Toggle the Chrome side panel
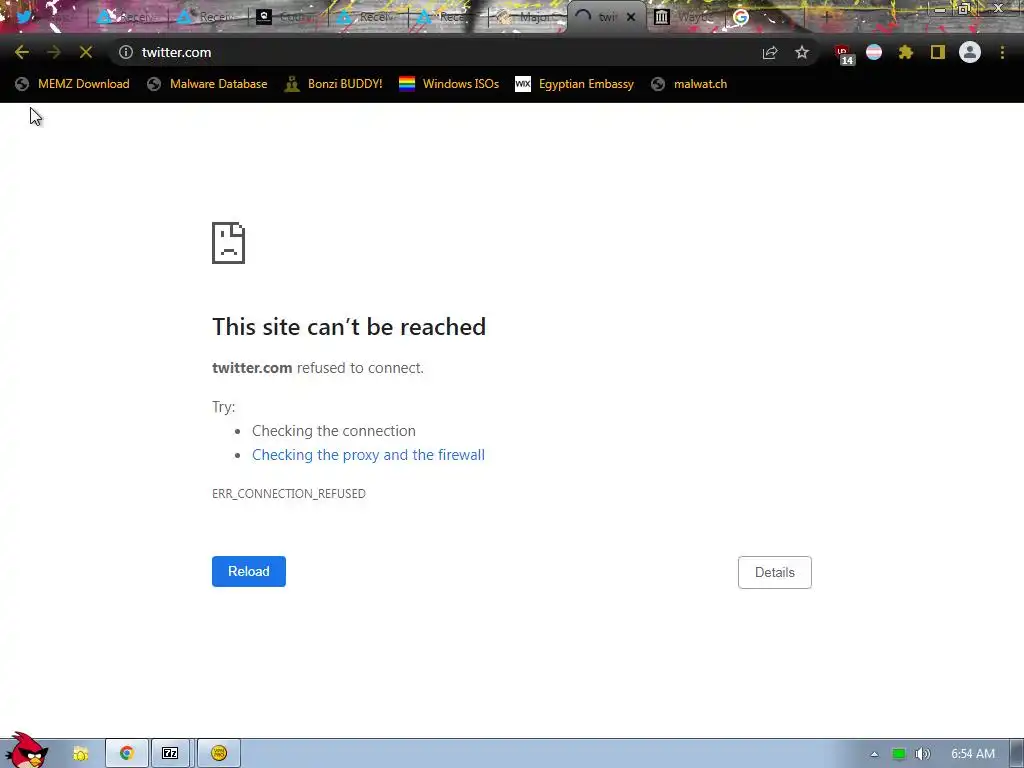The height and width of the screenshot is (768, 1024). (938, 52)
